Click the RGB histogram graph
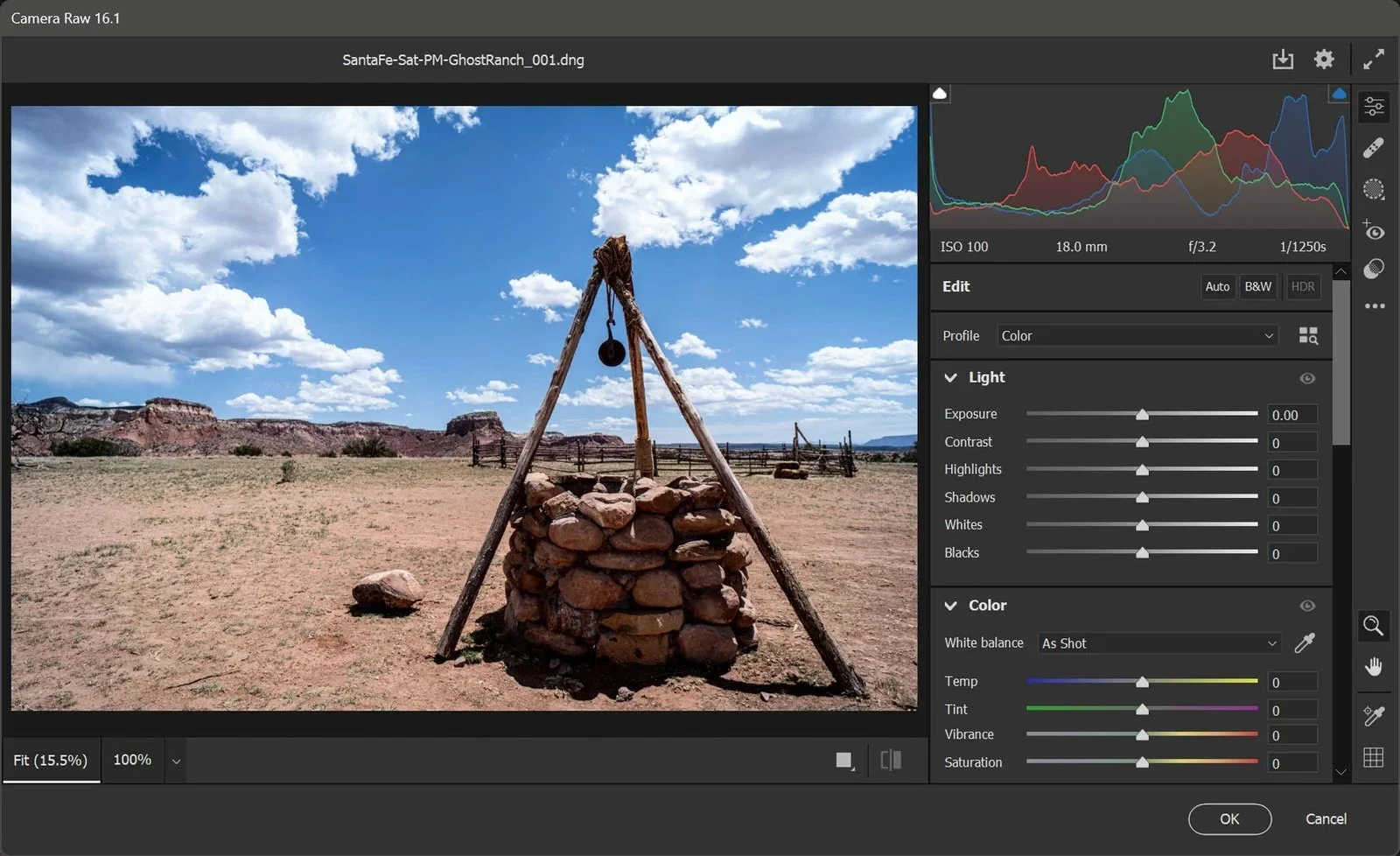1400x856 pixels. (1139, 157)
